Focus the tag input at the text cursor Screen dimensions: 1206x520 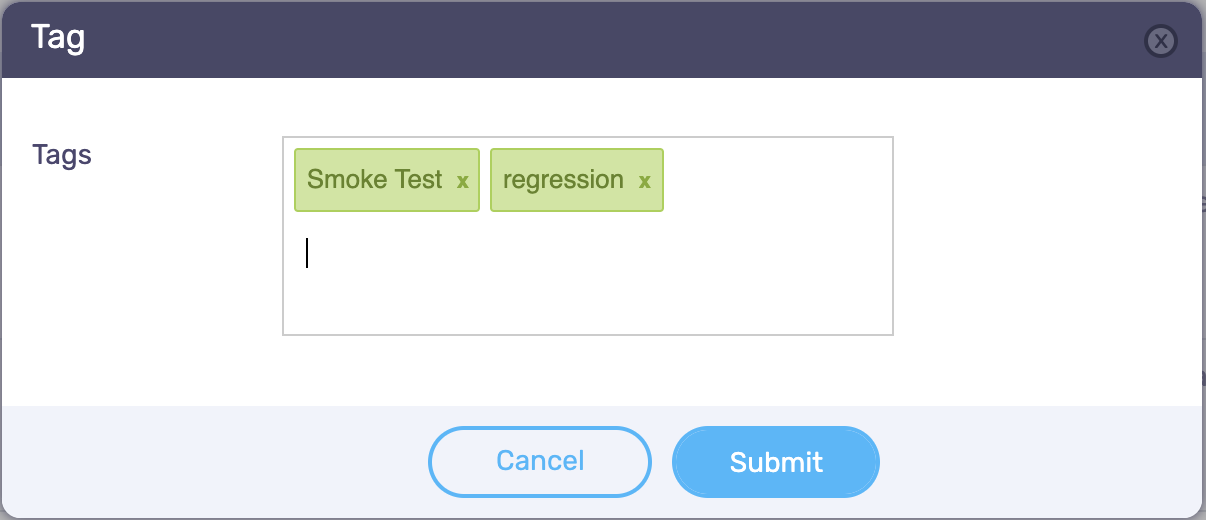click(307, 253)
